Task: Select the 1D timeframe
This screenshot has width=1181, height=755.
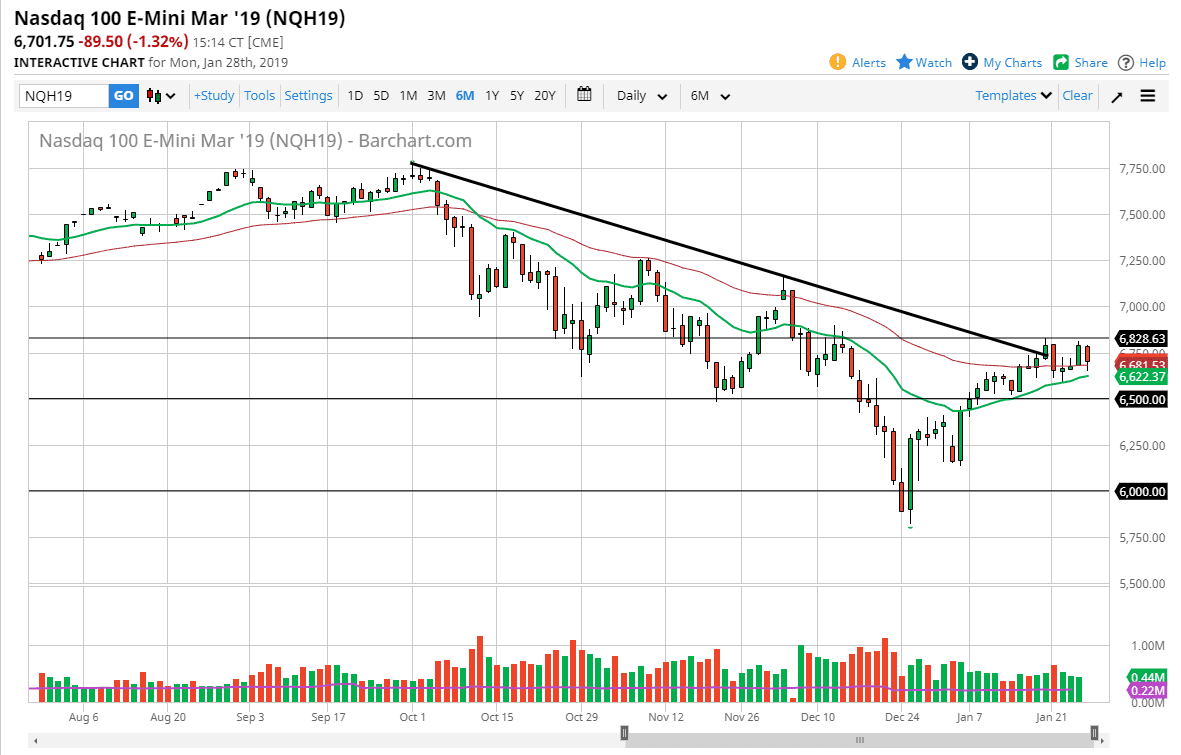Action: pyautogui.click(x=355, y=95)
